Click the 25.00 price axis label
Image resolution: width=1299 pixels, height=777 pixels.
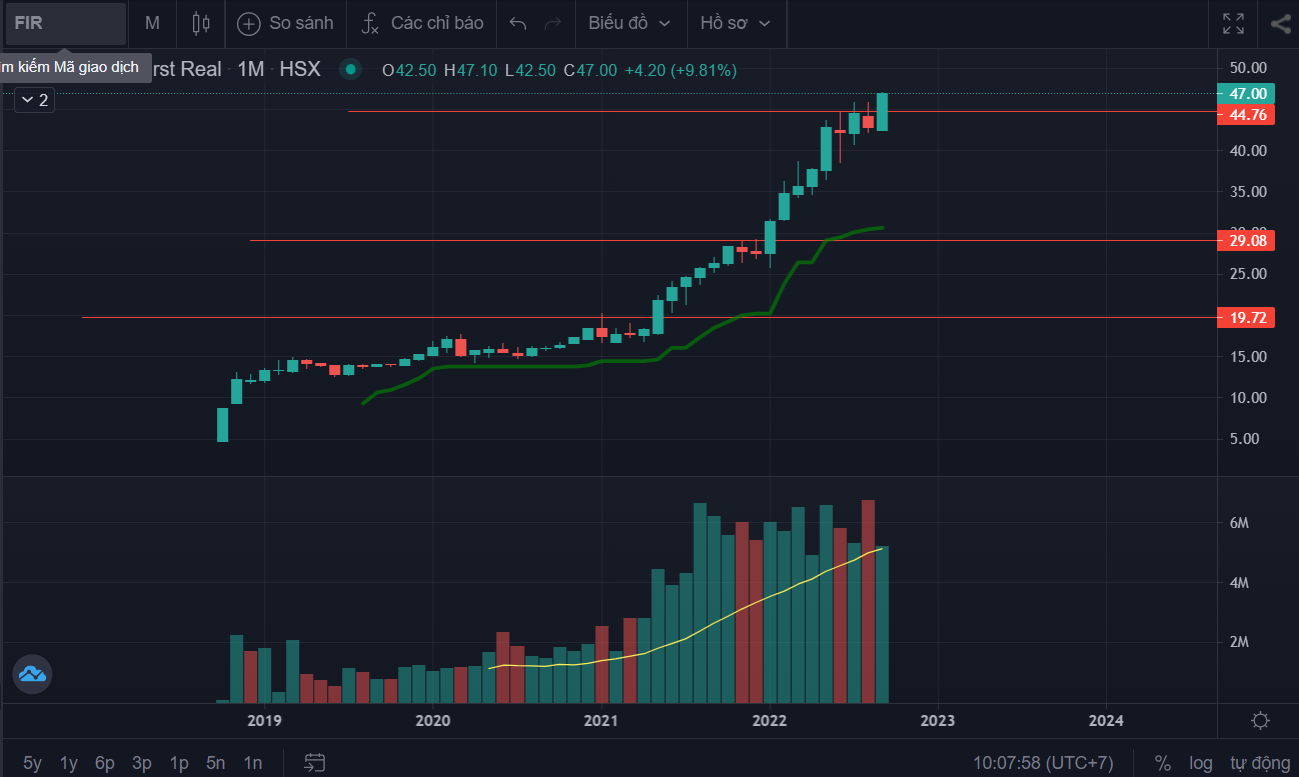coord(1249,273)
